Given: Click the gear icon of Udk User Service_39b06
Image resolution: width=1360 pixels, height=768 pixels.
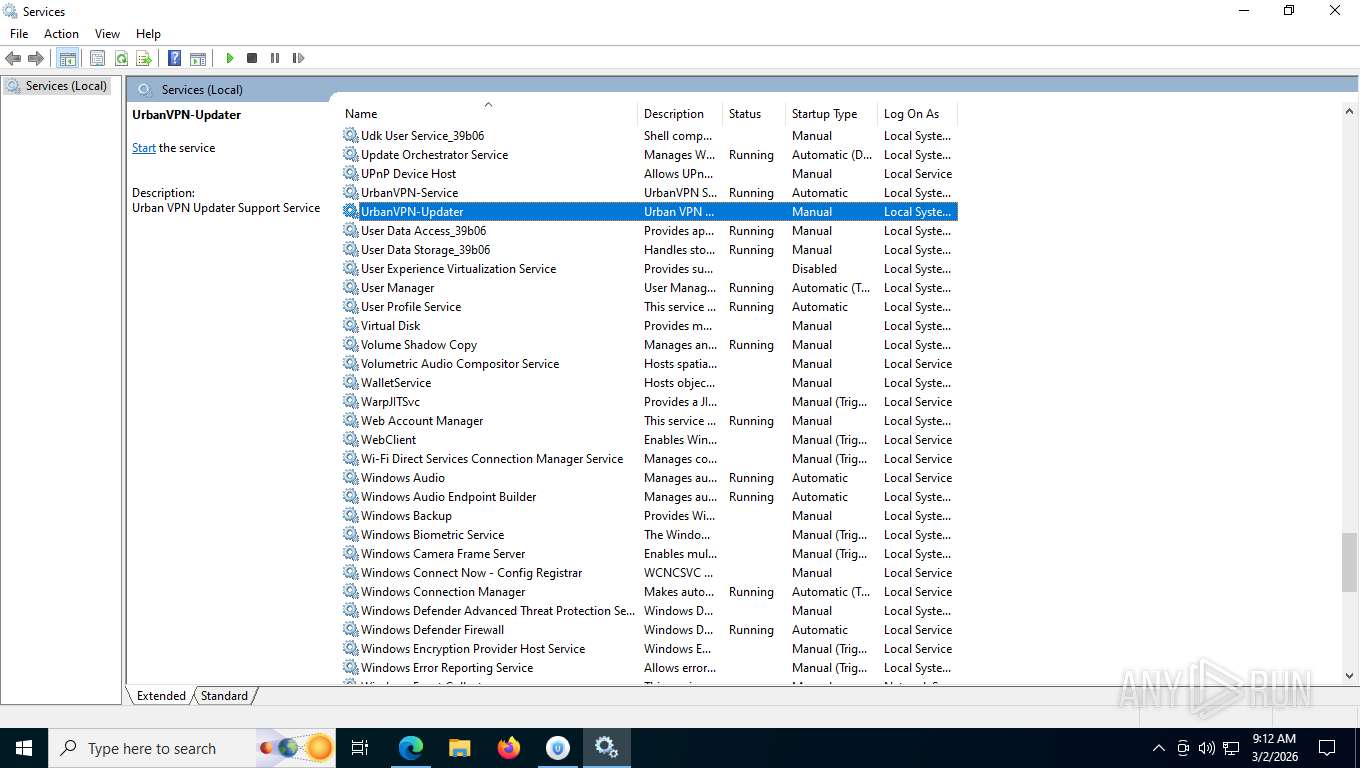Looking at the screenshot, I should tap(350, 136).
